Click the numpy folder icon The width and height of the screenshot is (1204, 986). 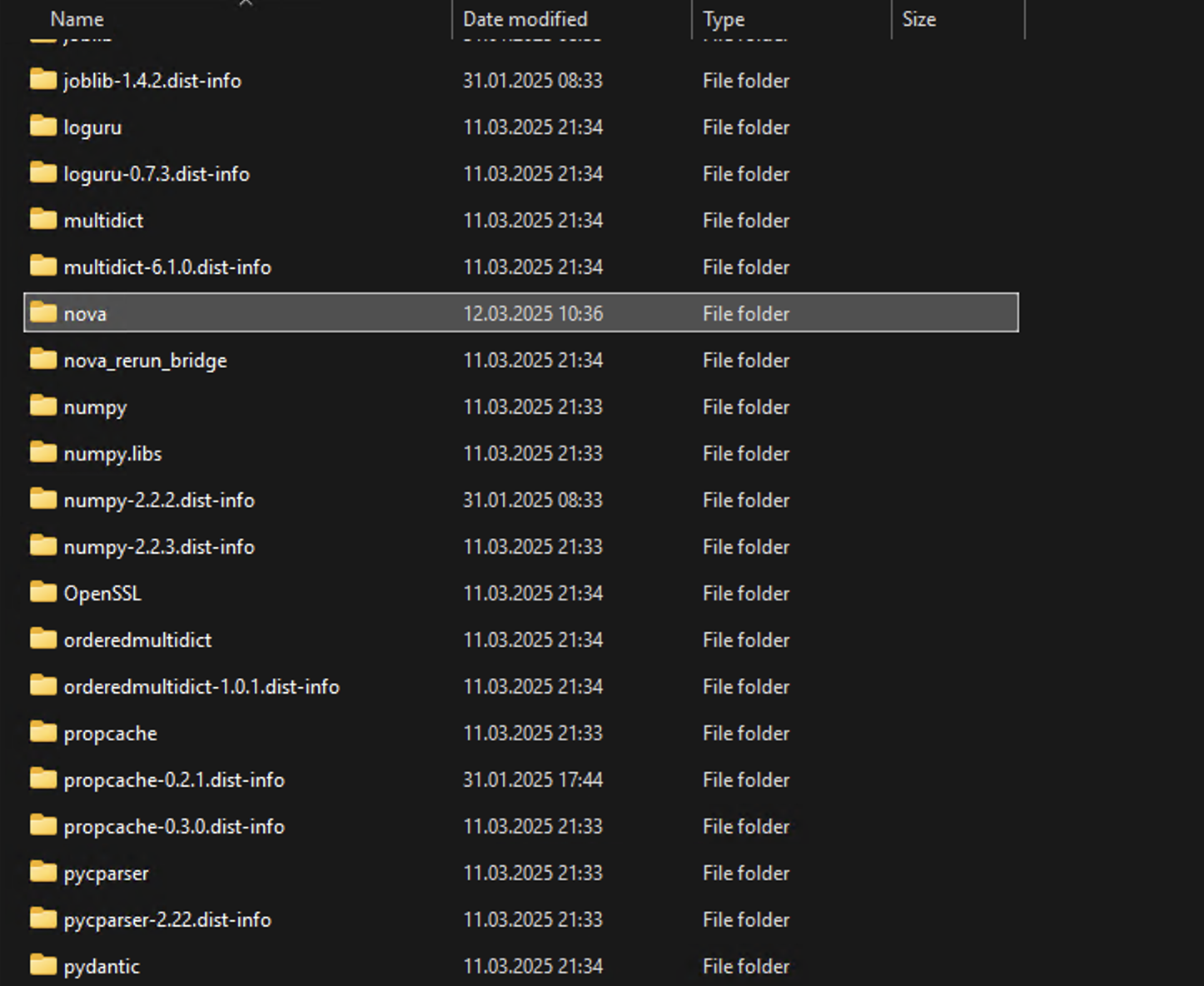click(42, 406)
